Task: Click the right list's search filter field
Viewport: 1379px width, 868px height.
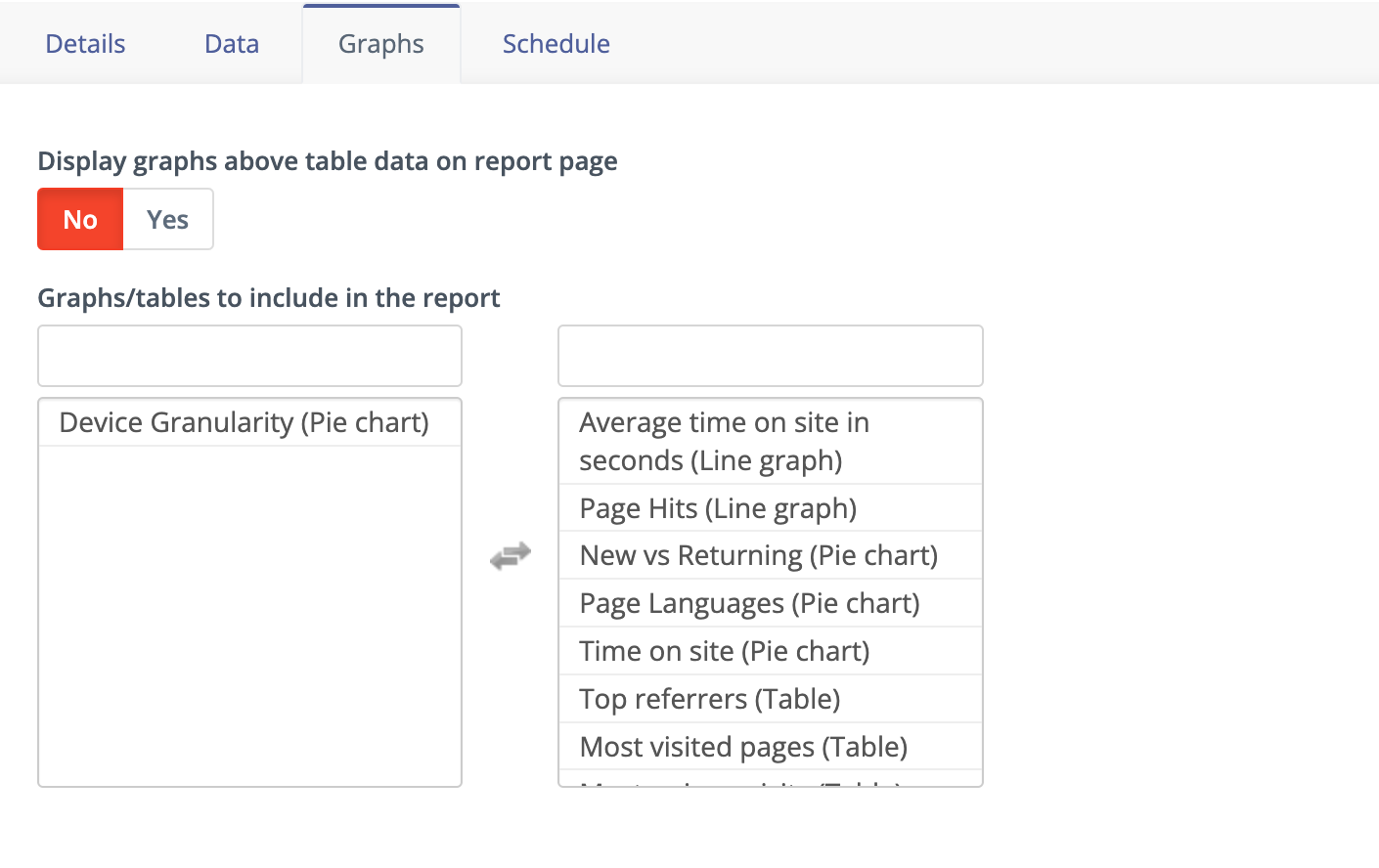Action: [770, 355]
